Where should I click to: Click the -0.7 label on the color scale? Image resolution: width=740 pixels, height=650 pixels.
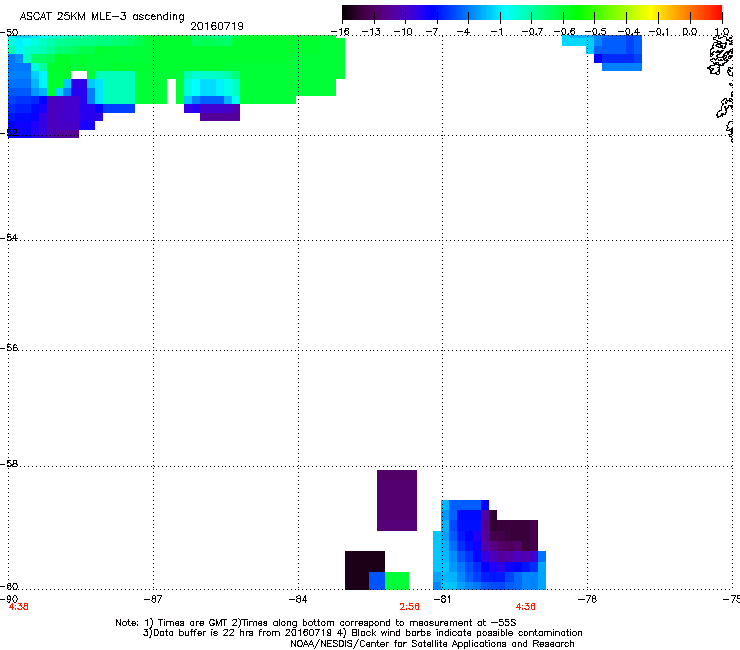[x=531, y=32]
